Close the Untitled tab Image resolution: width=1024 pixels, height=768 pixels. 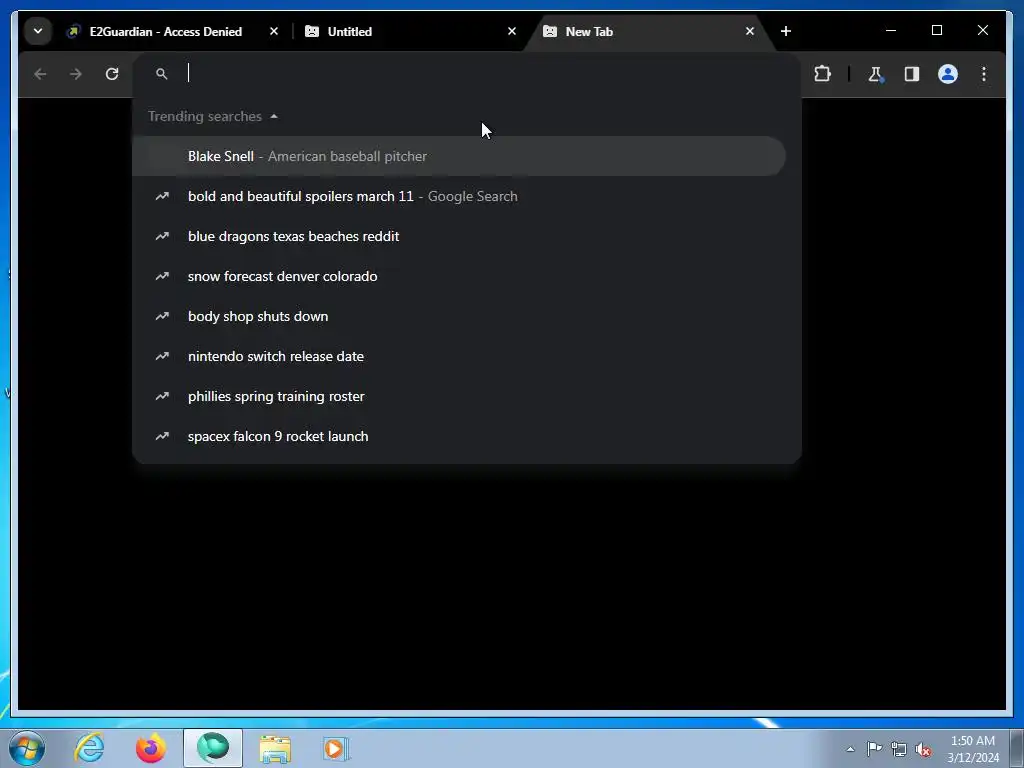(x=512, y=31)
